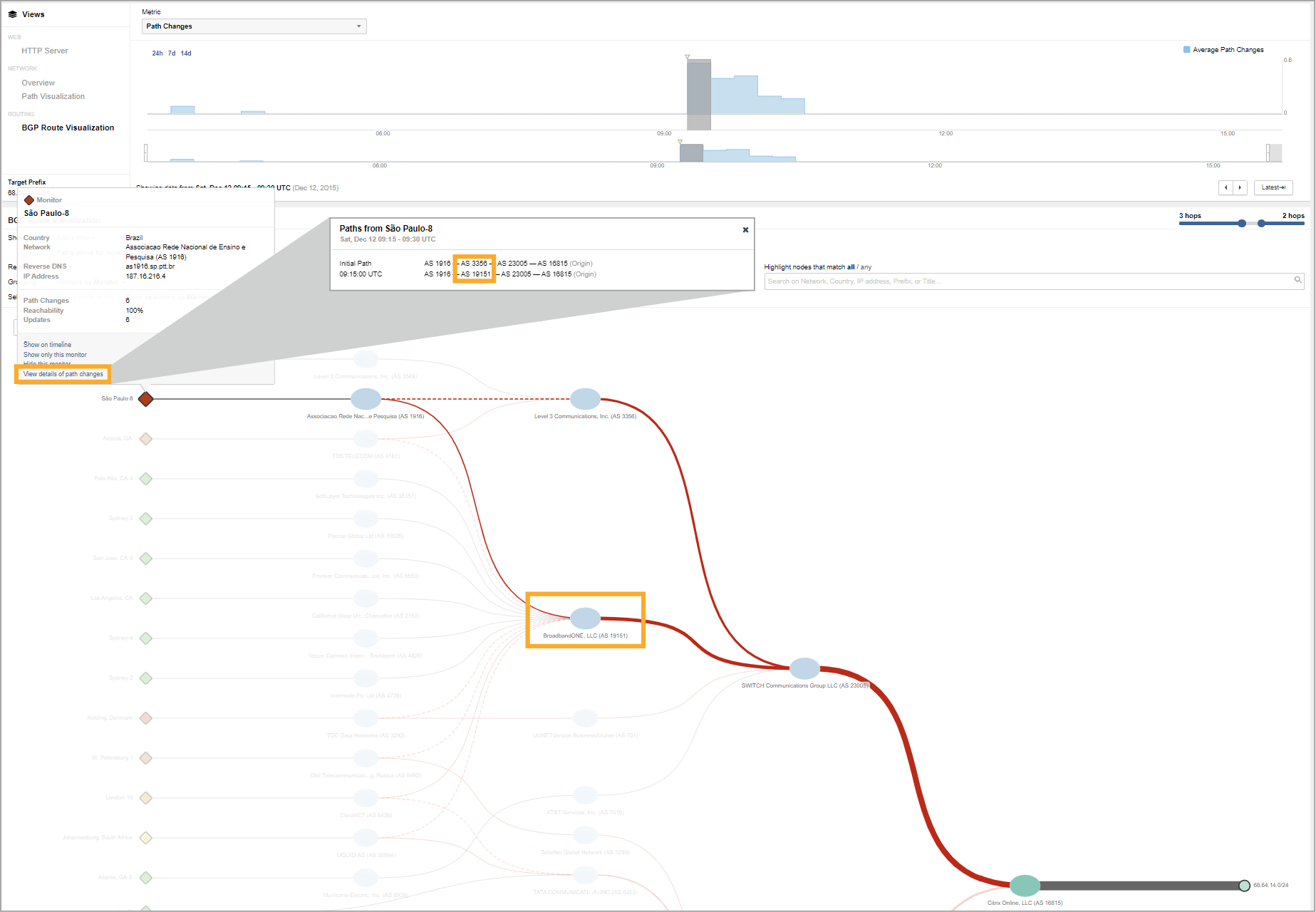Viewport: 1316px width, 912px height.
Task: Click the Citrix Online AS 16815 origin node
Action: pos(1025,886)
